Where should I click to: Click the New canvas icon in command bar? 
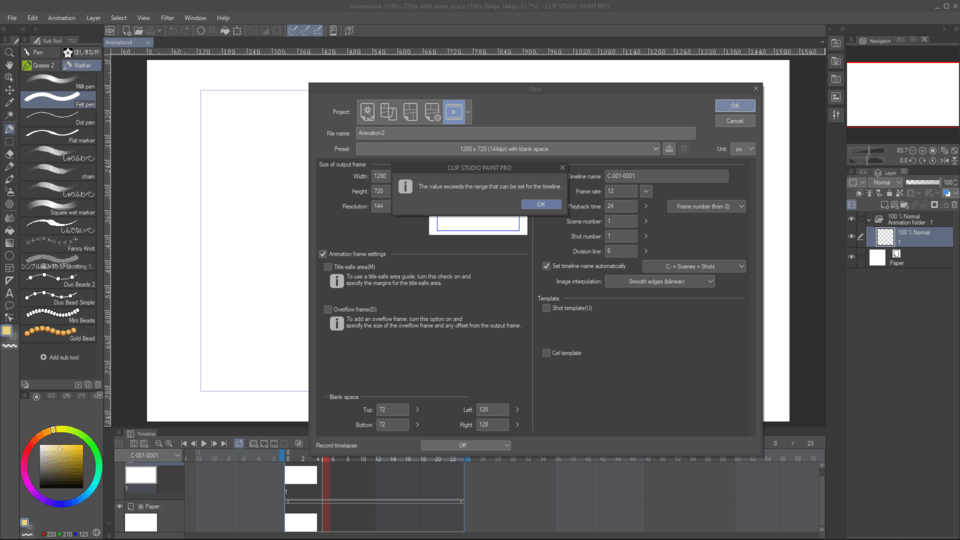point(126,31)
